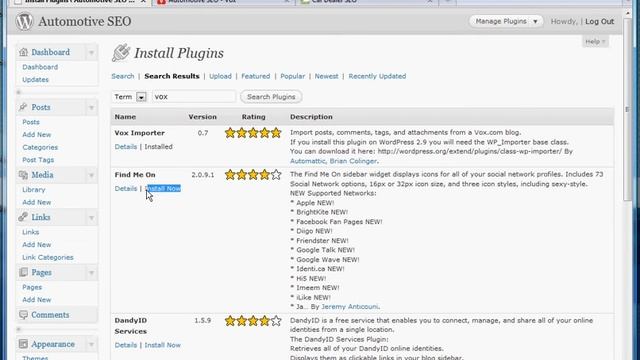Collapse the Links menu section arrow
Viewport: 640px width, 360px height.
(91, 218)
